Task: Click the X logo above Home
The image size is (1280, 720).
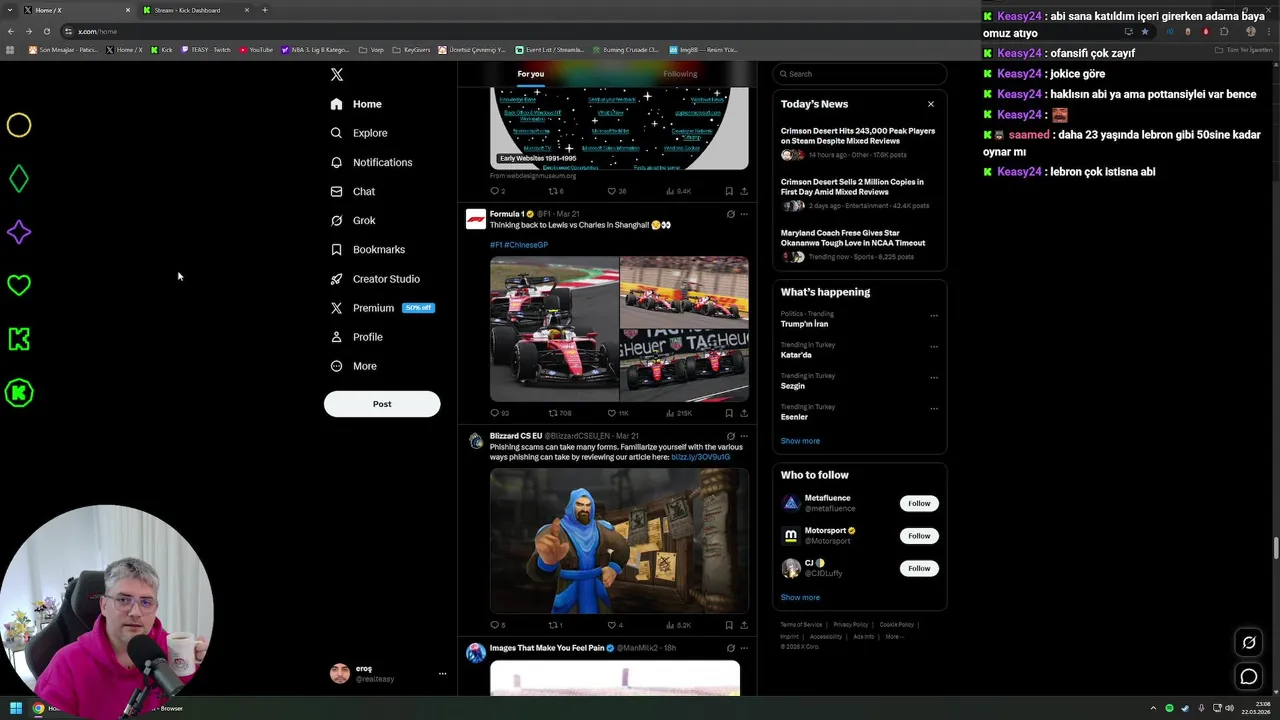Action: pyautogui.click(x=337, y=75)
